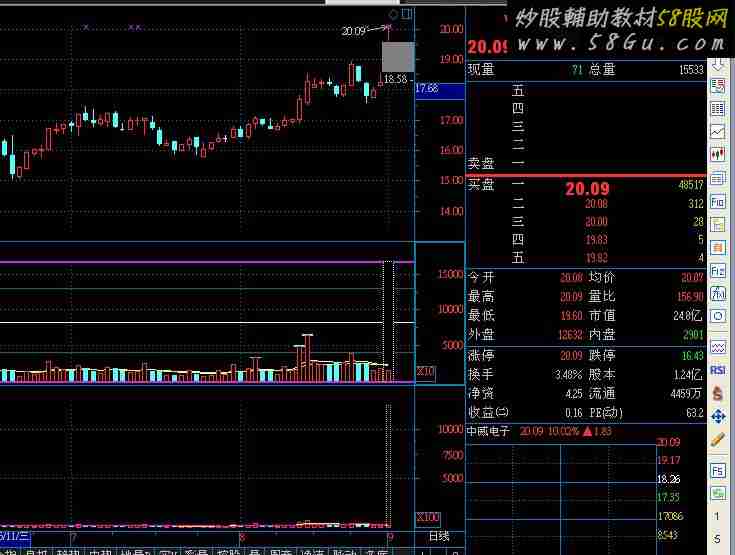Click the large red 20.0 price header
The width and height of the screenshot is (735, 555).
[x=487, y=47]
